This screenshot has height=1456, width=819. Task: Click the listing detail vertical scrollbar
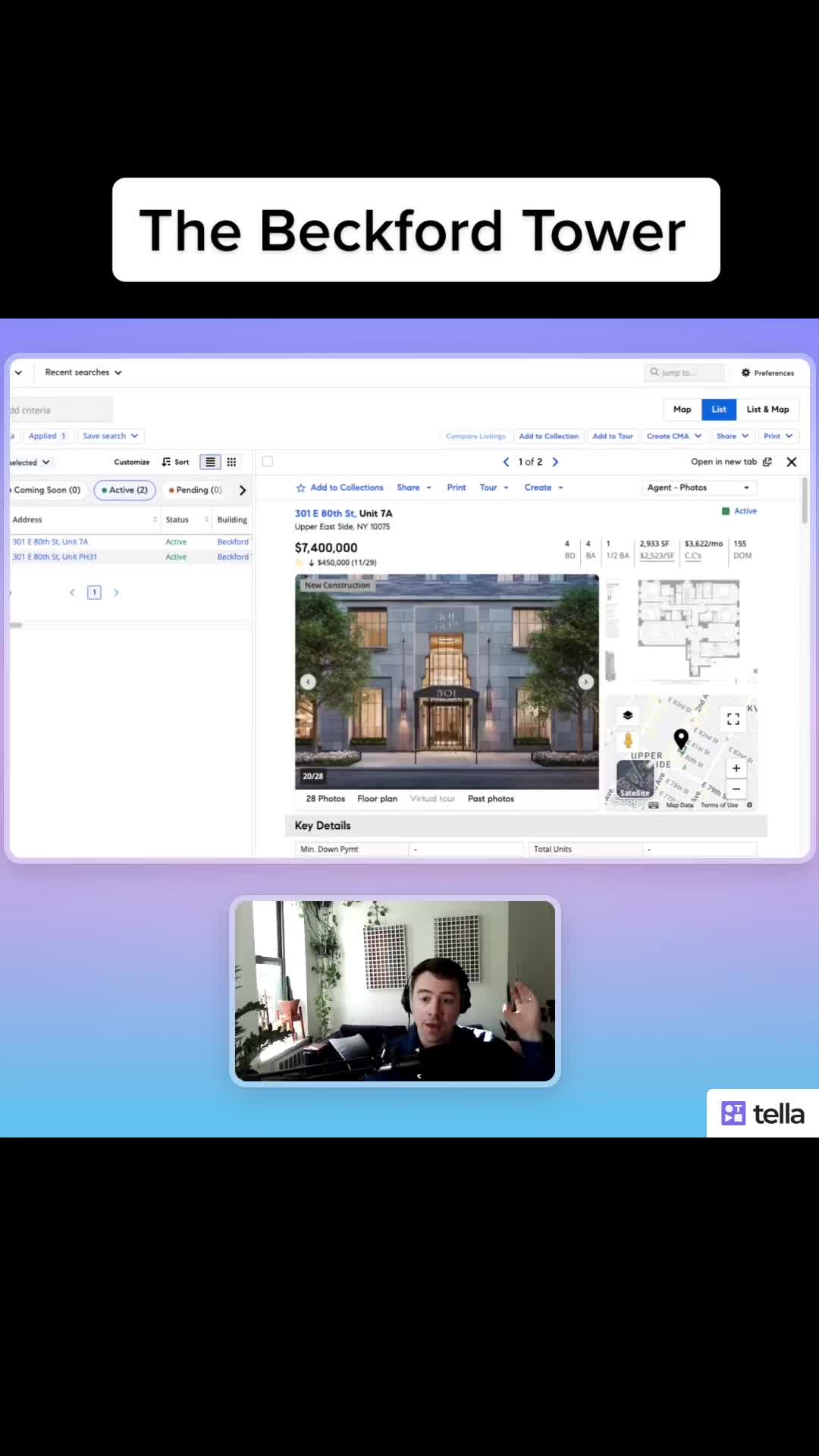coord(805,500)
